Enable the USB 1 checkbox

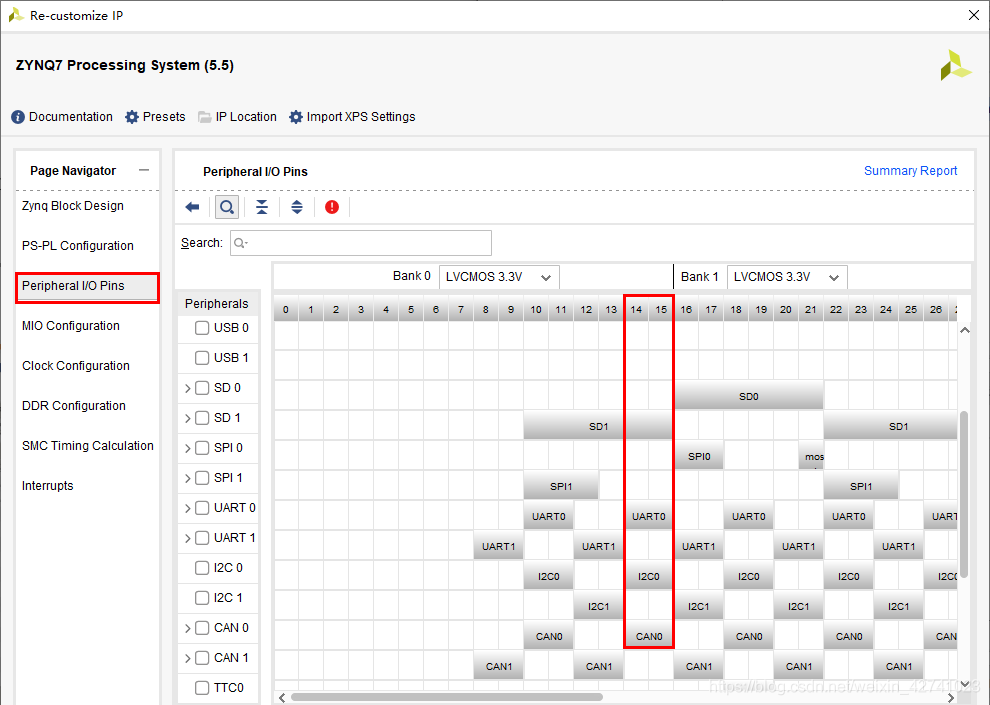coord(202,358)
